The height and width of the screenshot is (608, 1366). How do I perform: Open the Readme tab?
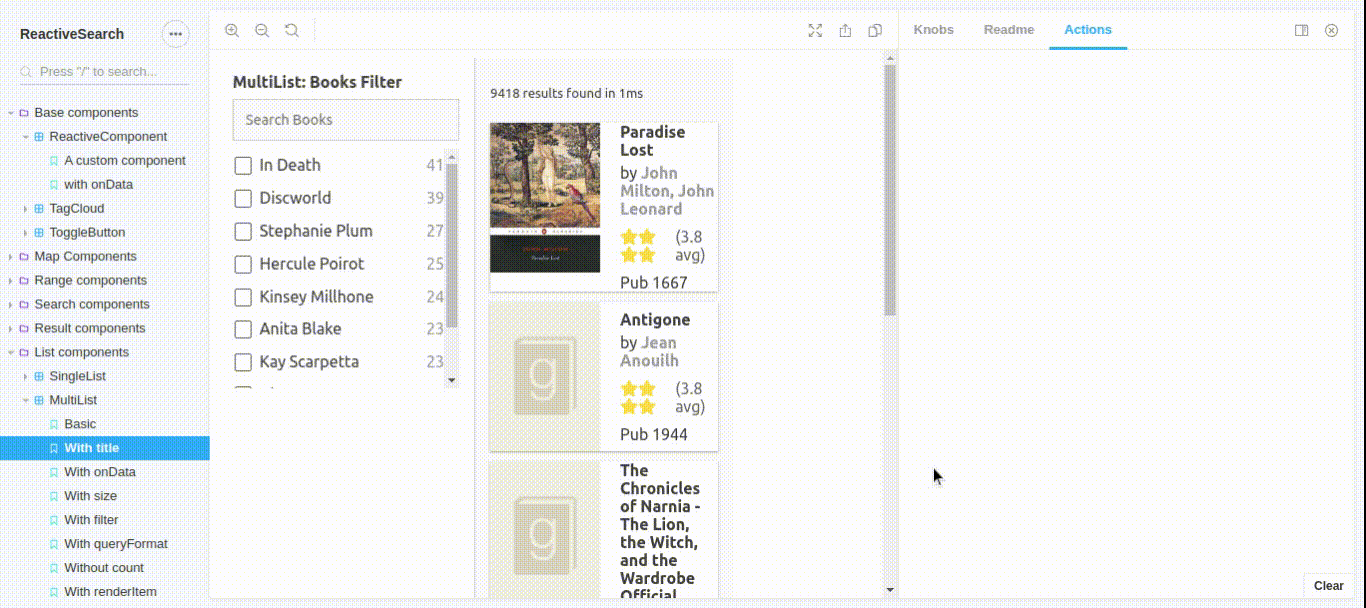1008,30
